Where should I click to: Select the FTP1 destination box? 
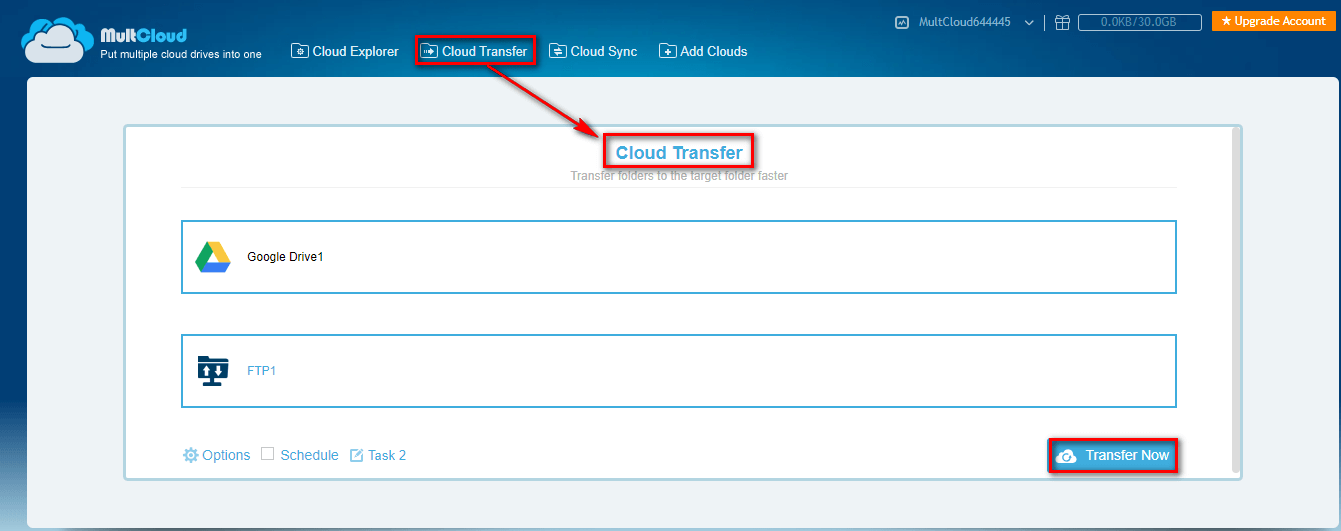click(x=679, y=371)
